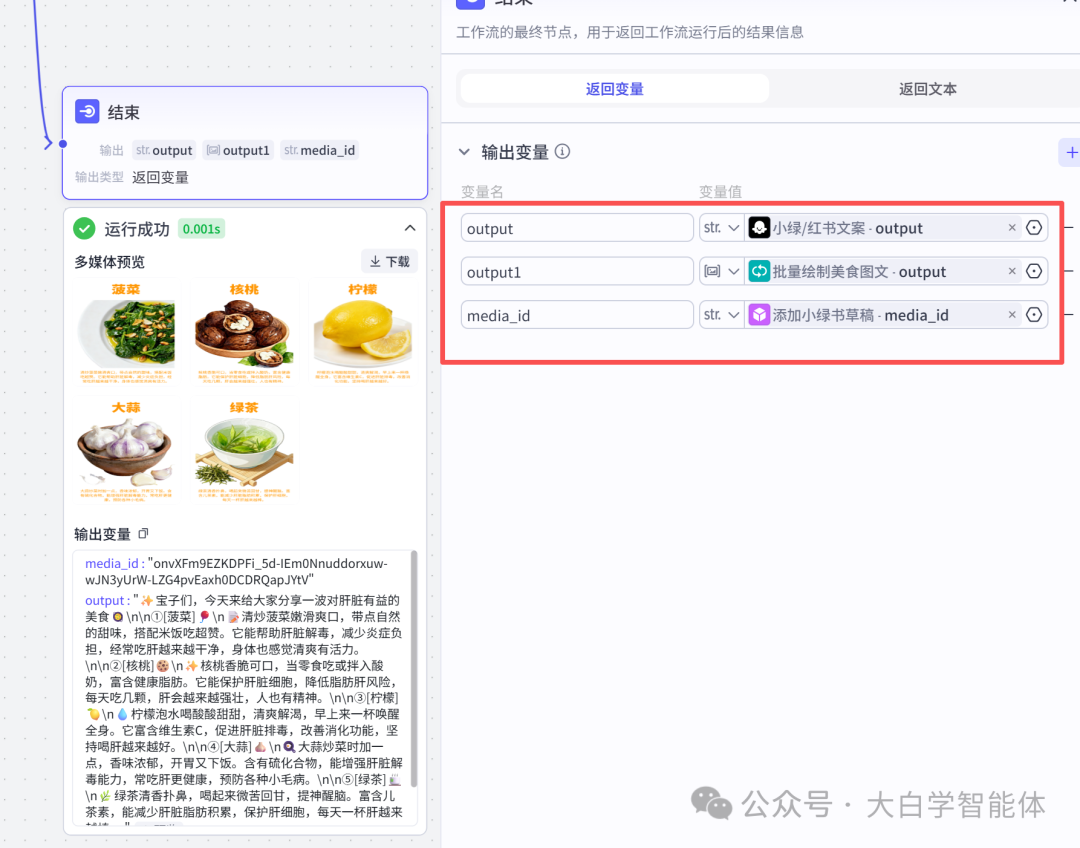Remove the 添加小绿书草稿 media_id reference via x
Screen dimensions: 1080x848
point(1012,314)
